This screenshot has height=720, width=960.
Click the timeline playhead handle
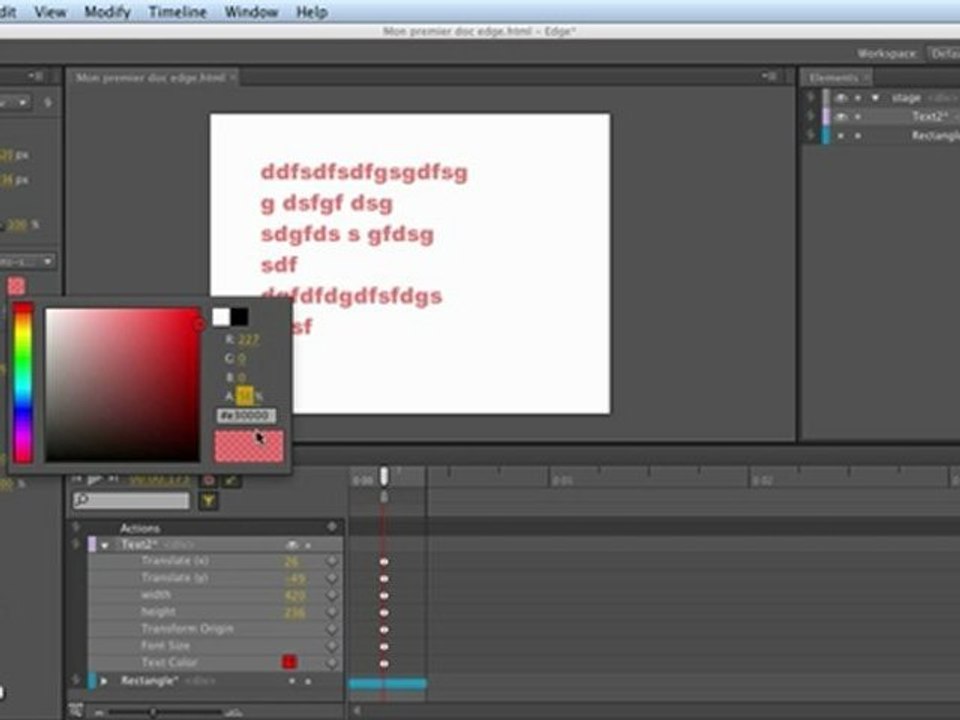[384, 476]
